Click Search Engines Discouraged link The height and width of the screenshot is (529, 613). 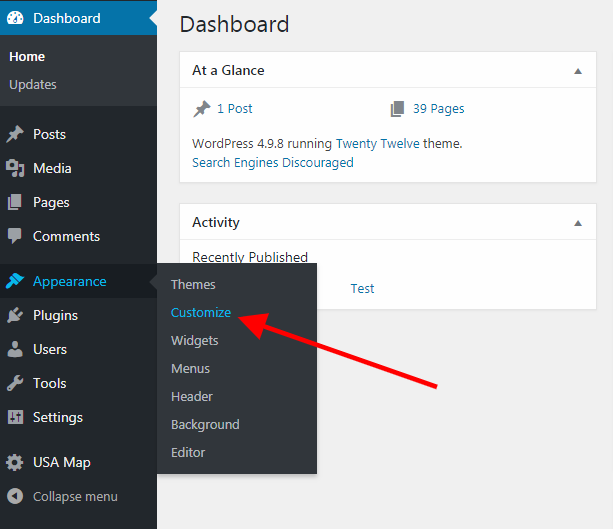(x=272, y=162)
